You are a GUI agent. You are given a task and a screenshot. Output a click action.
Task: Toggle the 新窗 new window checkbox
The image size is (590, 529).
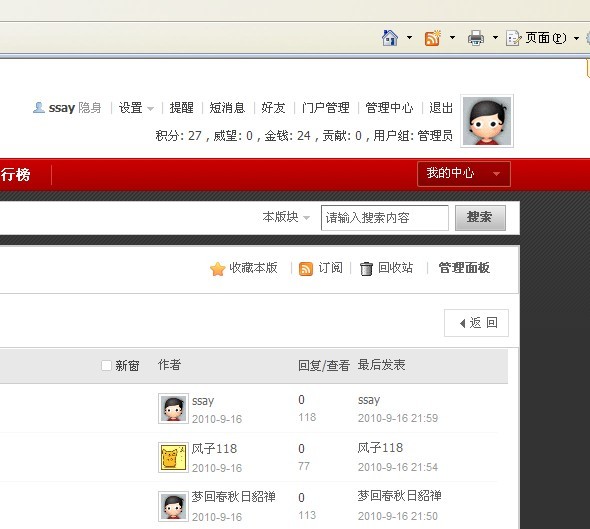click(x=106, y=365)
